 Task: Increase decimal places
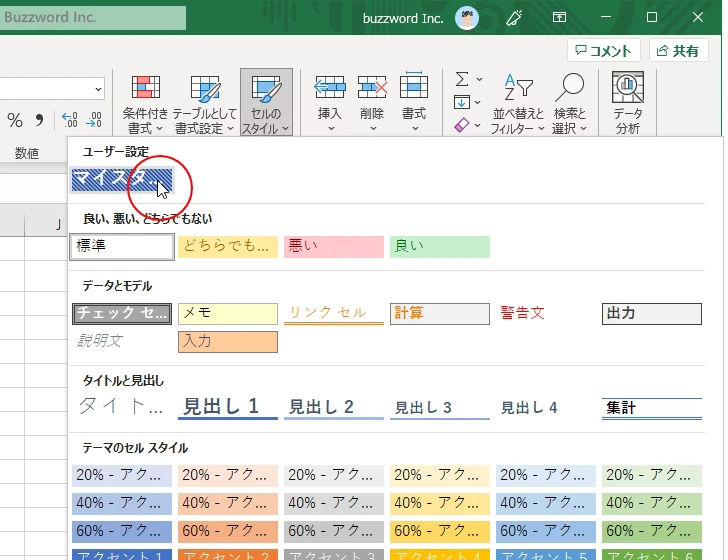70,120
